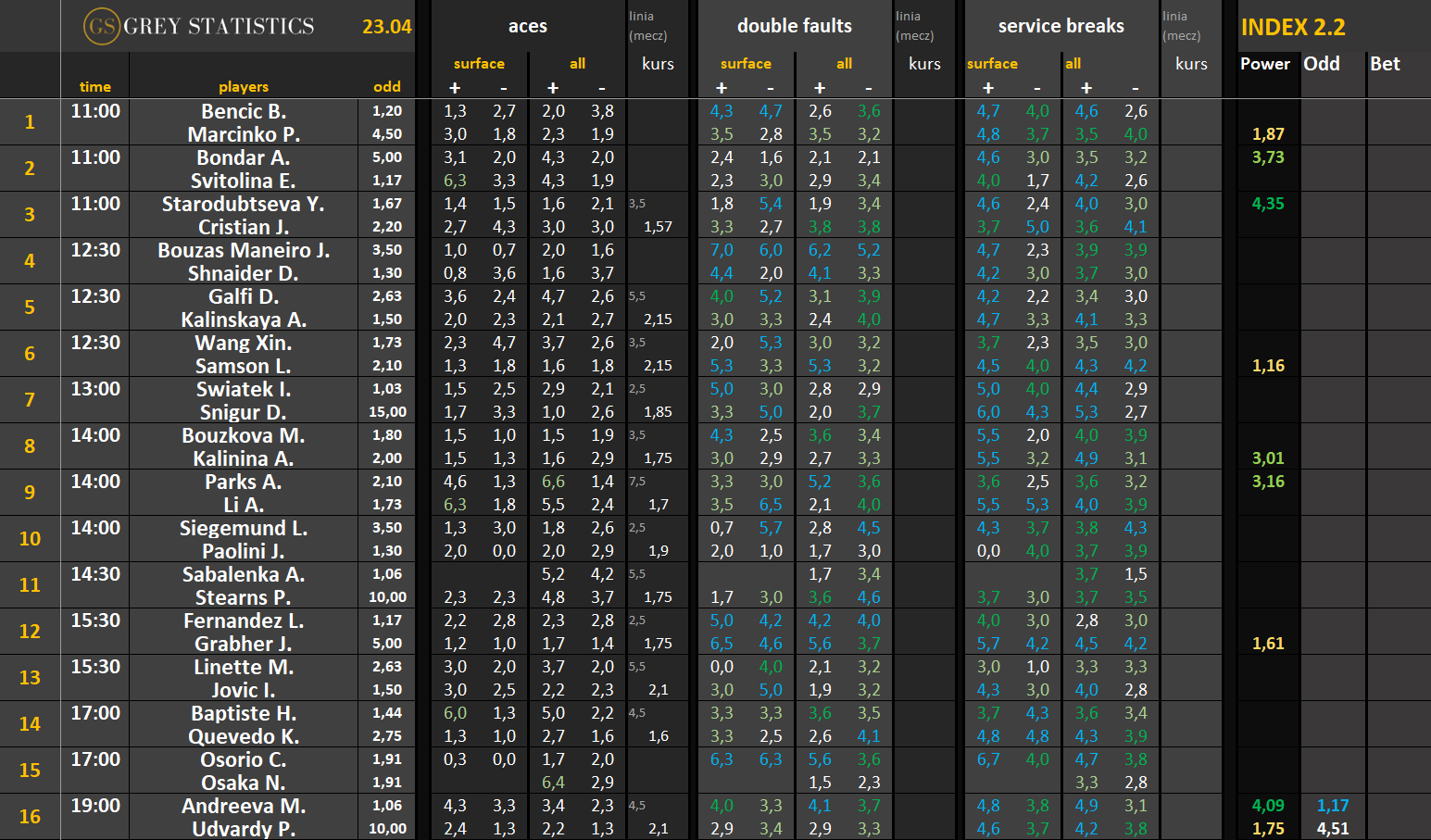1431x840 pixels.
Task: Click the 23.04 date cell
Action: click(386, 27)
